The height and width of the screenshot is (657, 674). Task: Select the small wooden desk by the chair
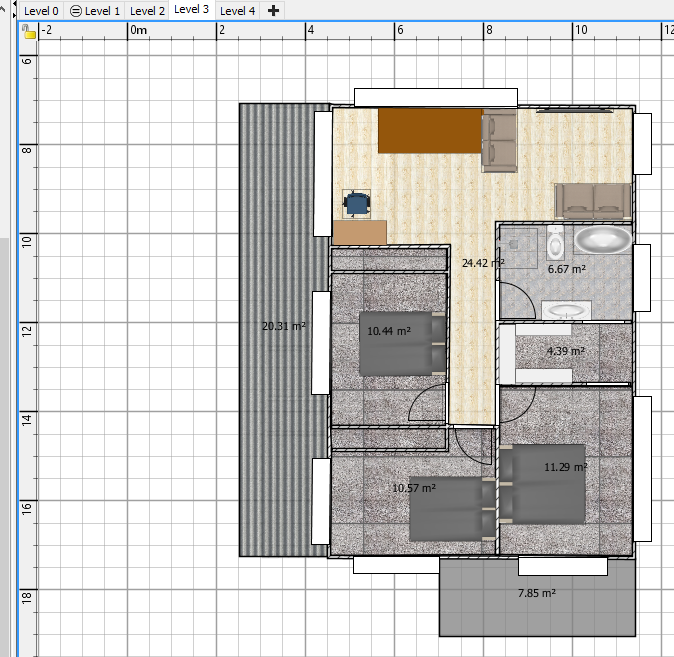pyautogui.click(x=359, y=232)
